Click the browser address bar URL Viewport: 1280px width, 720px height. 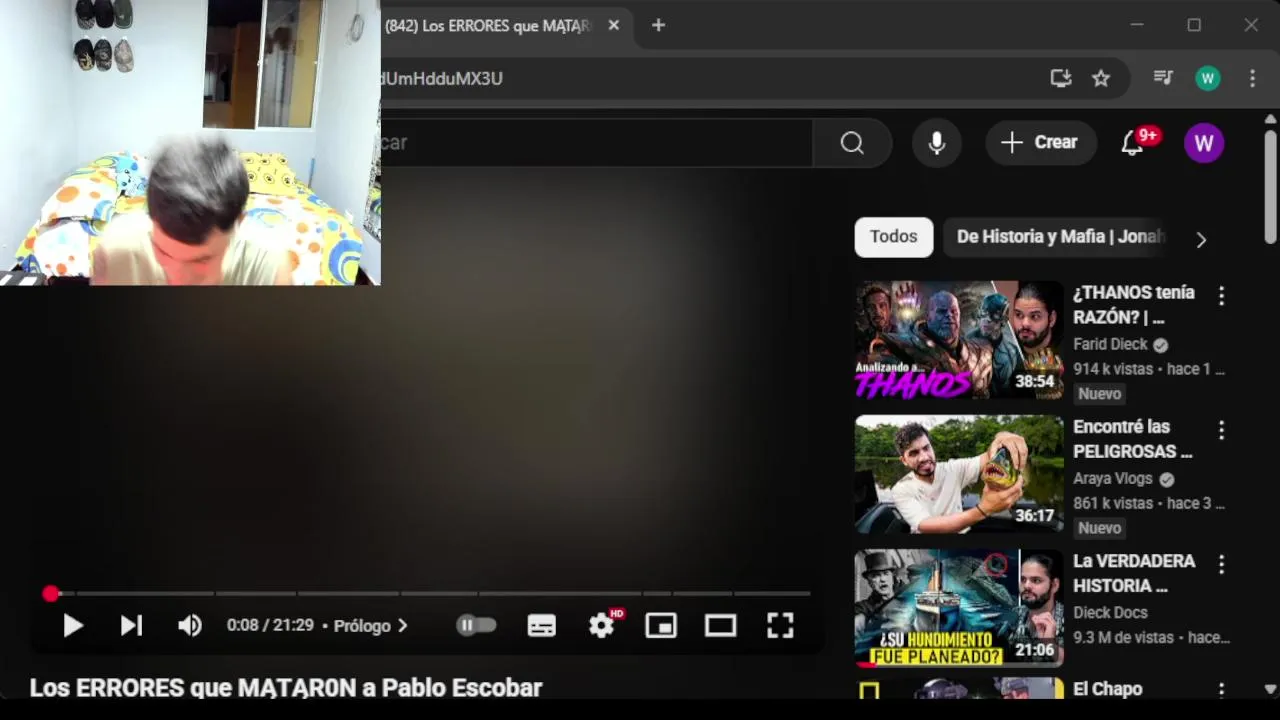(700, 78)
